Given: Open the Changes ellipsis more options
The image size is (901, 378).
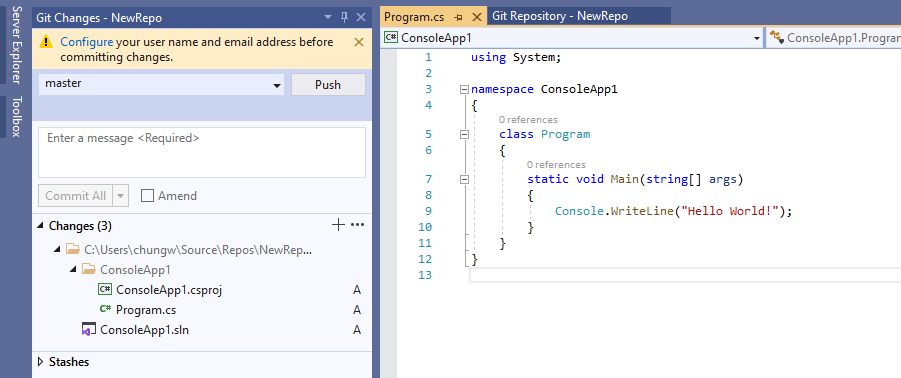Looking at the screenshot, I should pos(357,225).
